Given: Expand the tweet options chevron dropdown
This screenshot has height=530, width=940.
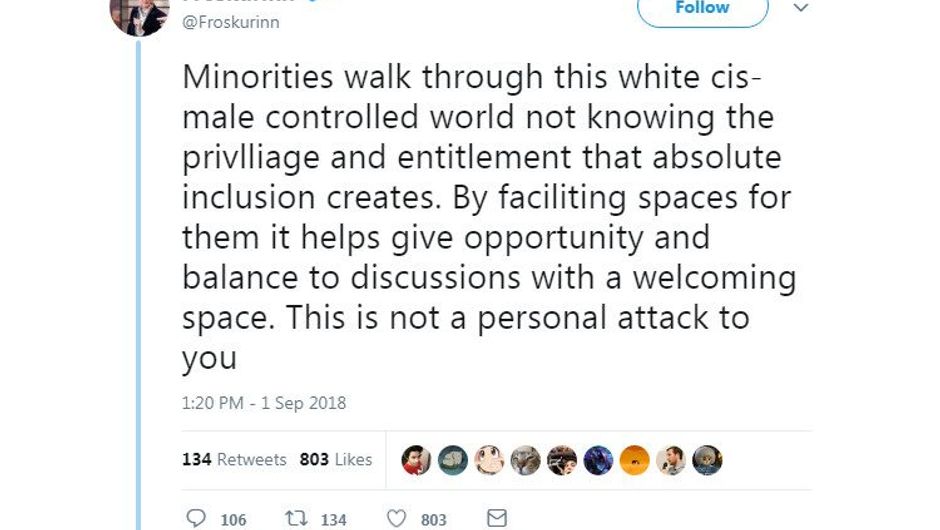Looking at the screenshot, I should [x=799, y=8].
